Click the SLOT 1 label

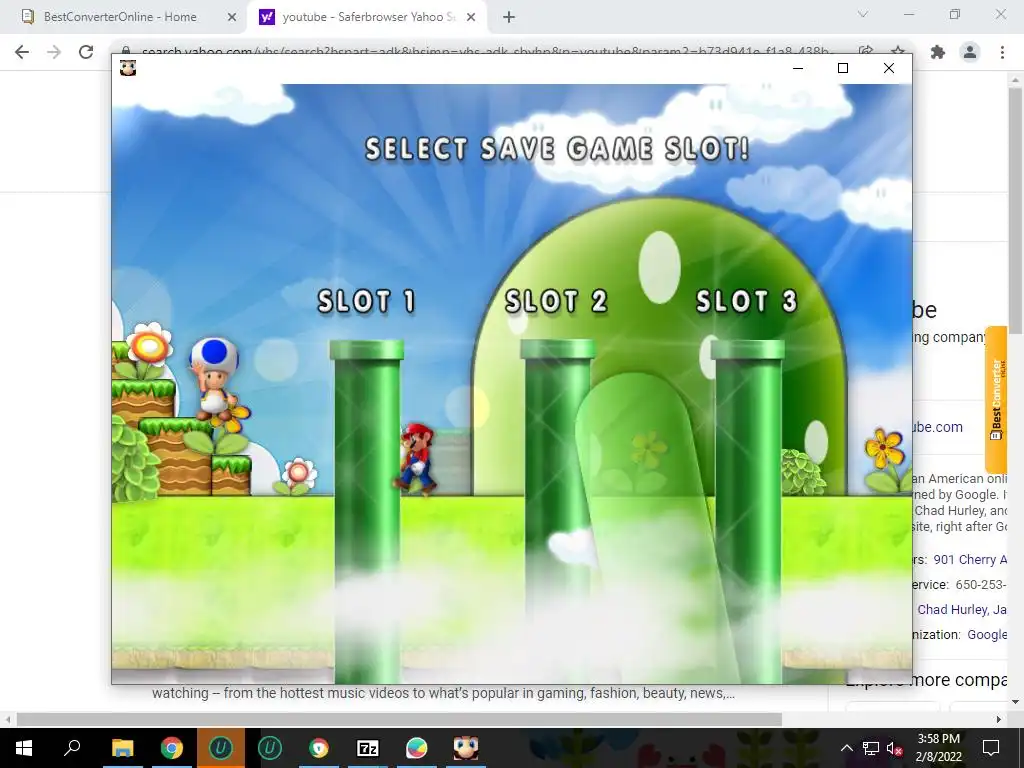tap(366, 302)
